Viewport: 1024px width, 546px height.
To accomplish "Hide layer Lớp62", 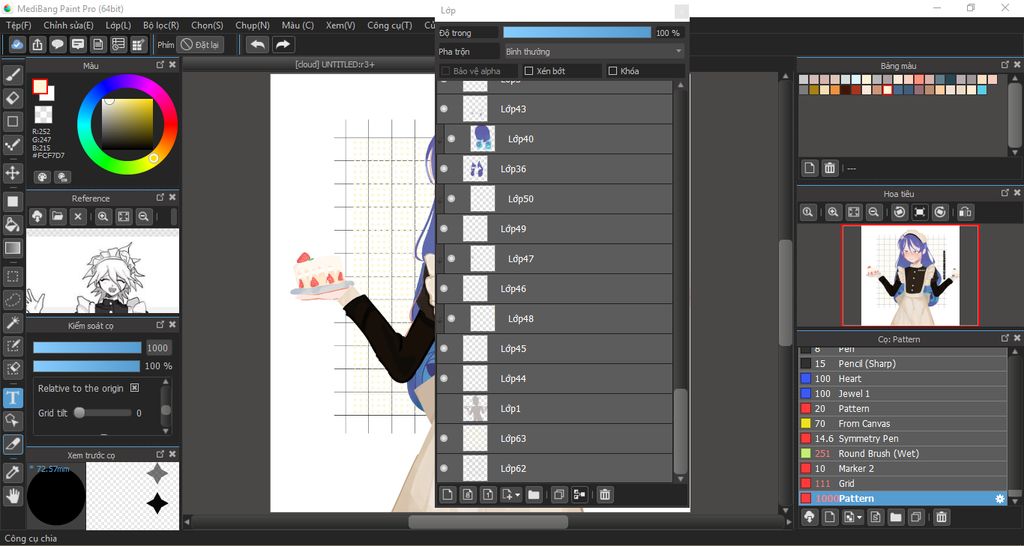I will (x=444, y=468).
